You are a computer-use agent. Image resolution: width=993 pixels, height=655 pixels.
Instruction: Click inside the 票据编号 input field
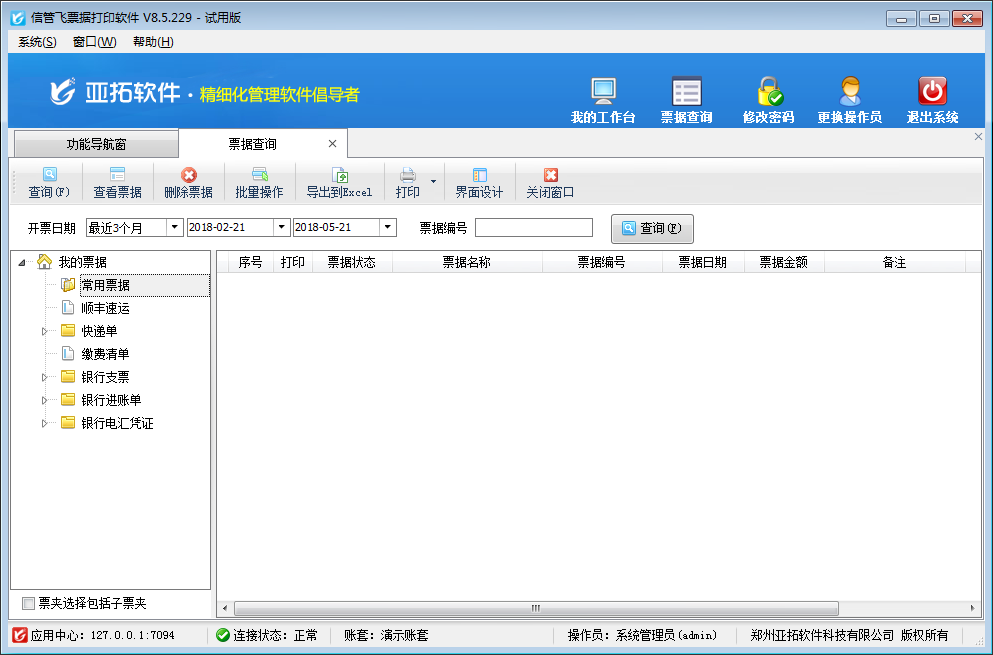click(x=534, y=227)
